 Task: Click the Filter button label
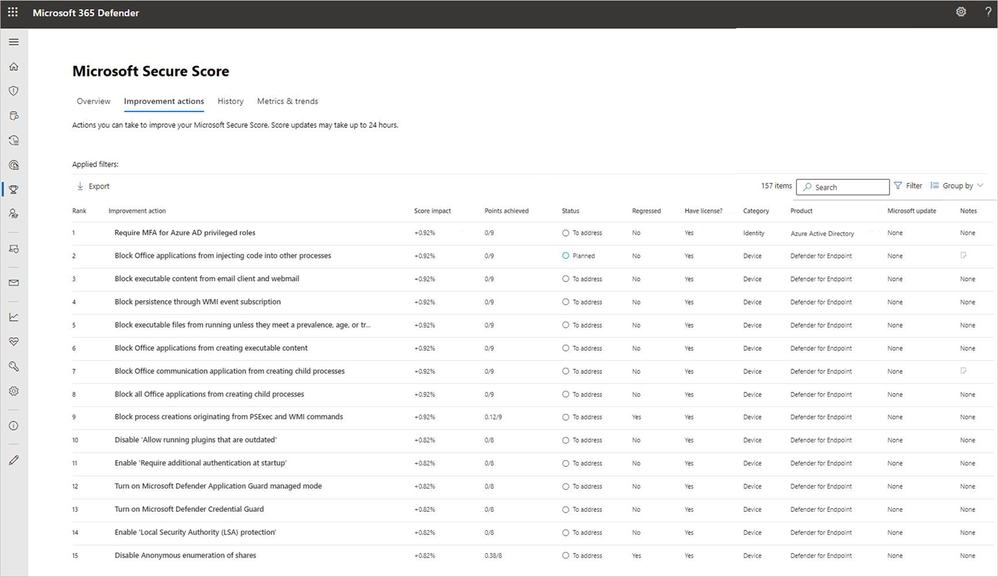coord(914,186)
